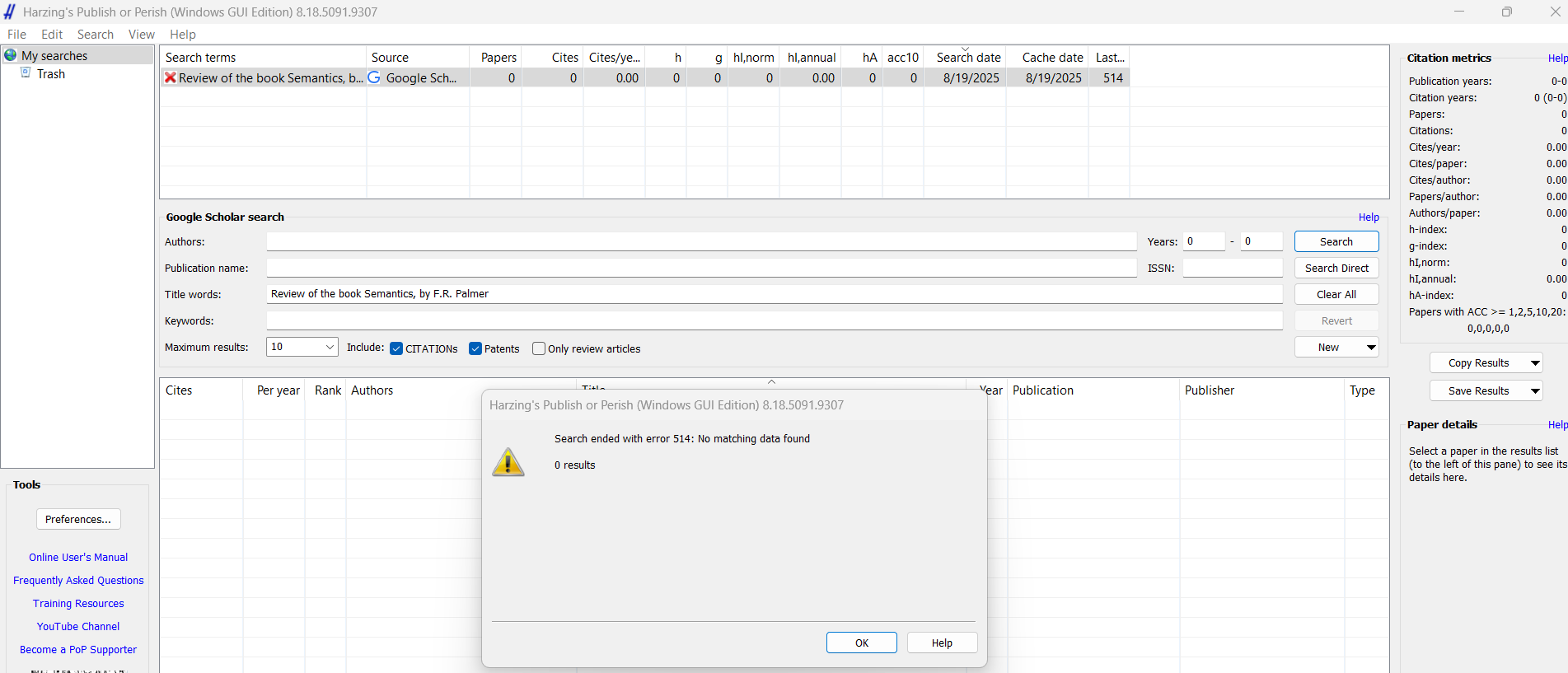Expand the New button dropdown arrow
1568x673 pixels.
(x=1371, y=347)
